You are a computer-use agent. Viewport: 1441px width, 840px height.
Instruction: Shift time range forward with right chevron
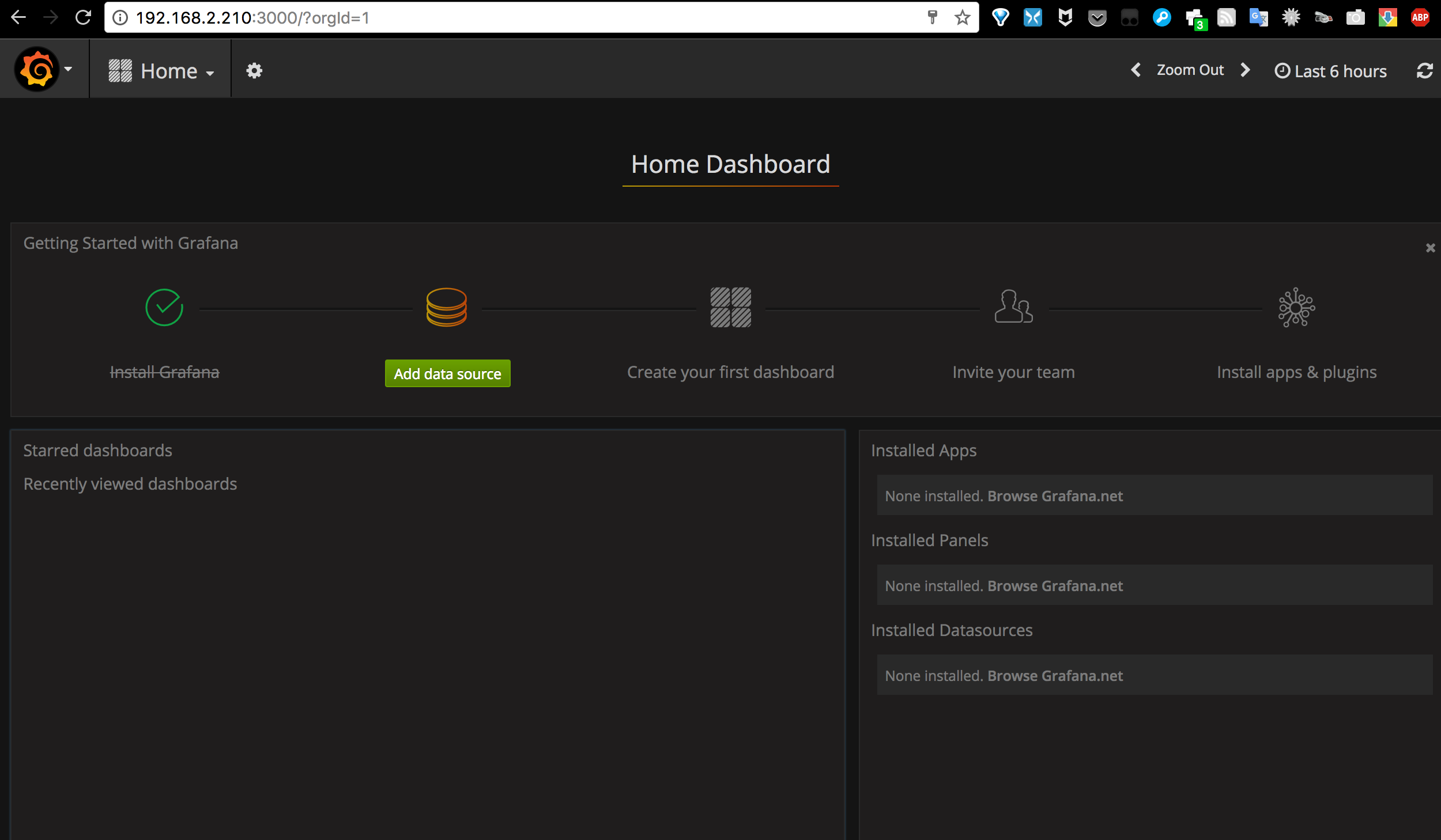[x=1245, y=70]
